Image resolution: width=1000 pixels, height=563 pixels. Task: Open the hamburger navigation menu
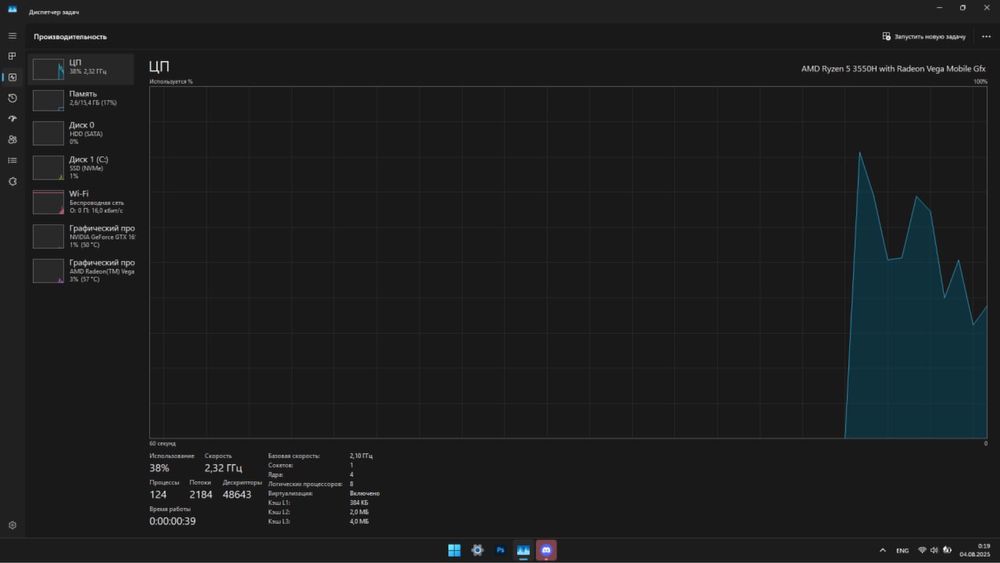click(12, 36)
